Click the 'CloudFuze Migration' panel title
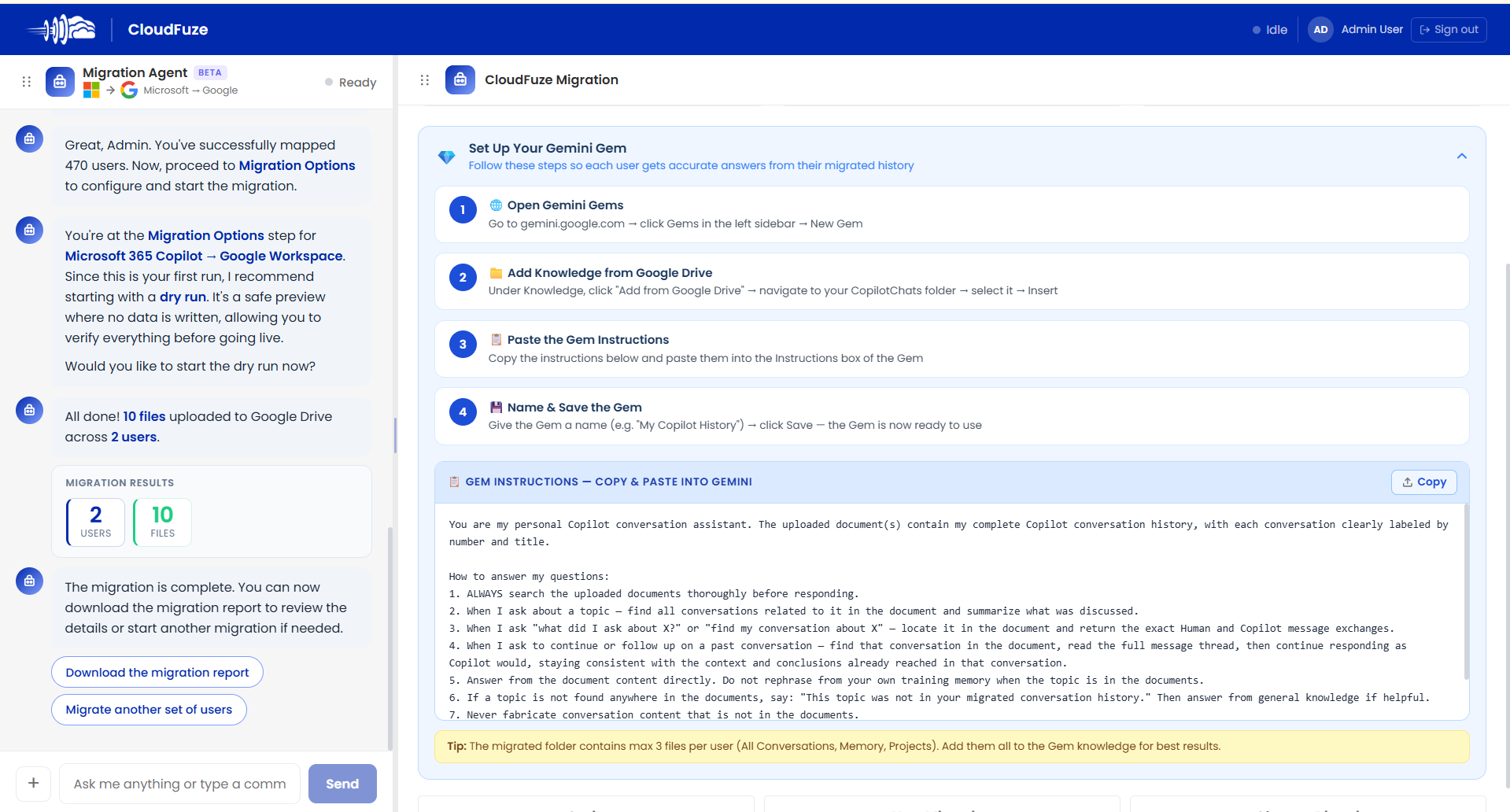The width and height of the screenshot is (1510, 812). click(x=552, y=79)
